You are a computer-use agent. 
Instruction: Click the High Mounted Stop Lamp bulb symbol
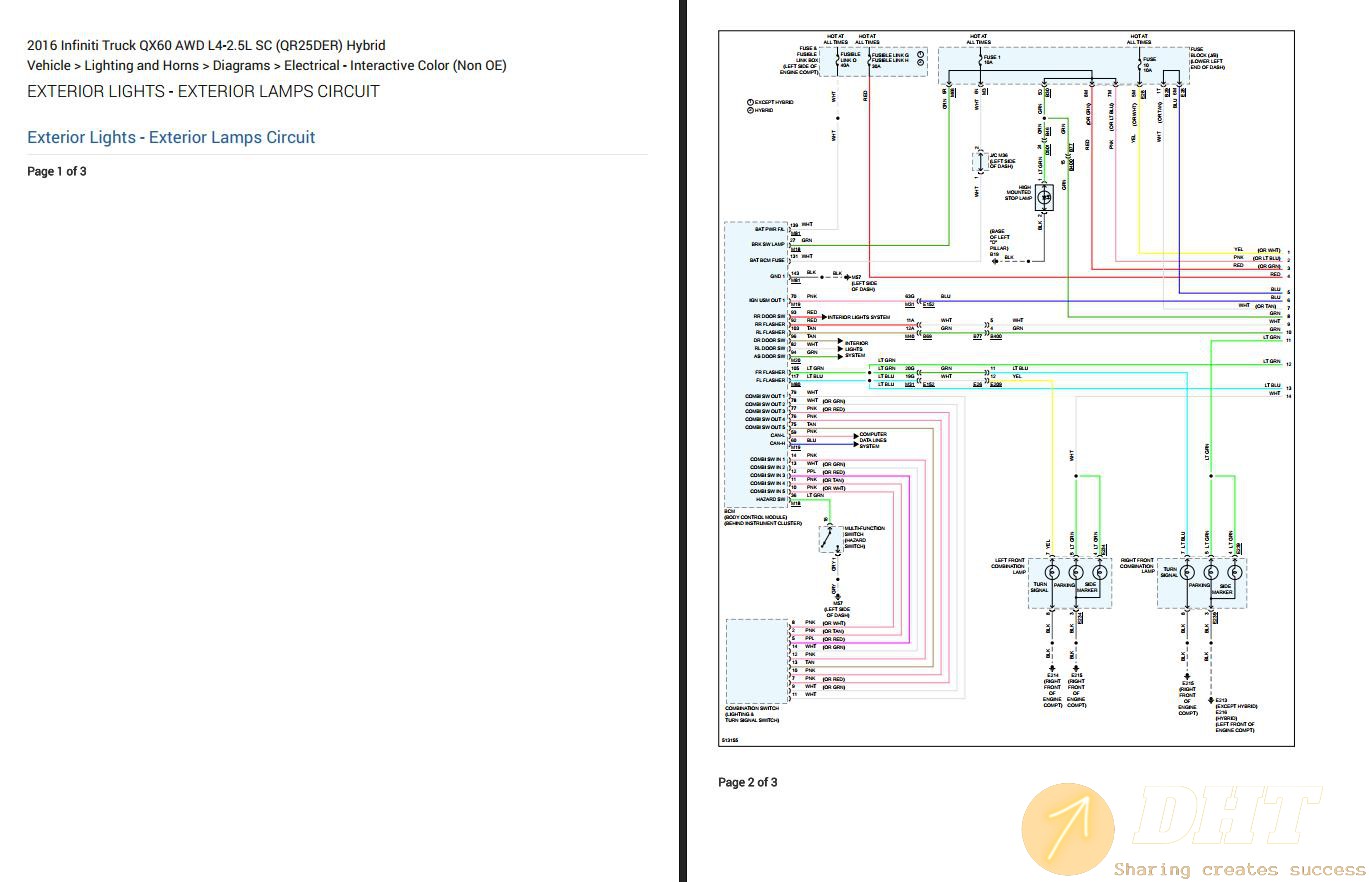tap(1044, 197)
